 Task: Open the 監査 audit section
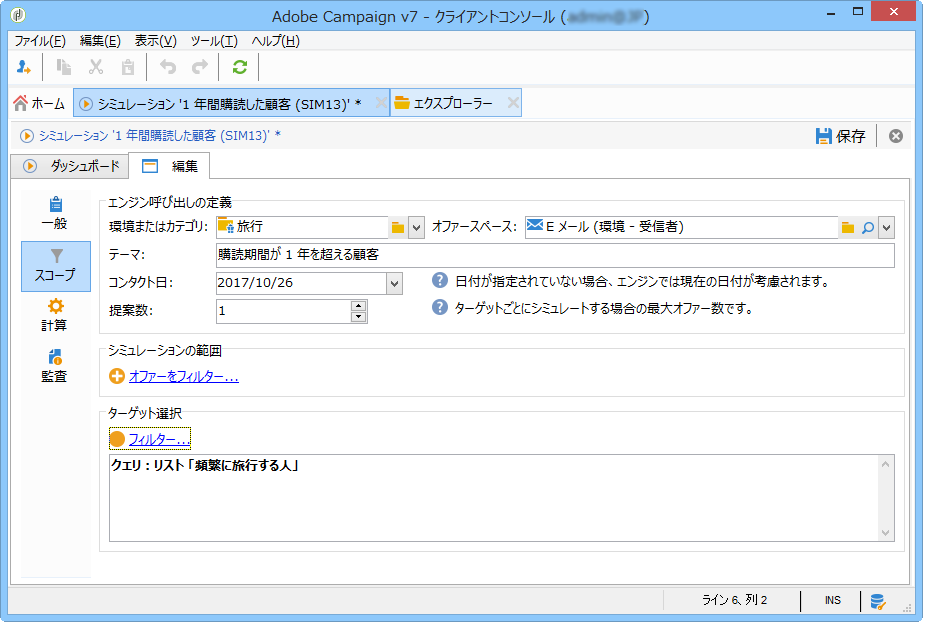[55, 367]
